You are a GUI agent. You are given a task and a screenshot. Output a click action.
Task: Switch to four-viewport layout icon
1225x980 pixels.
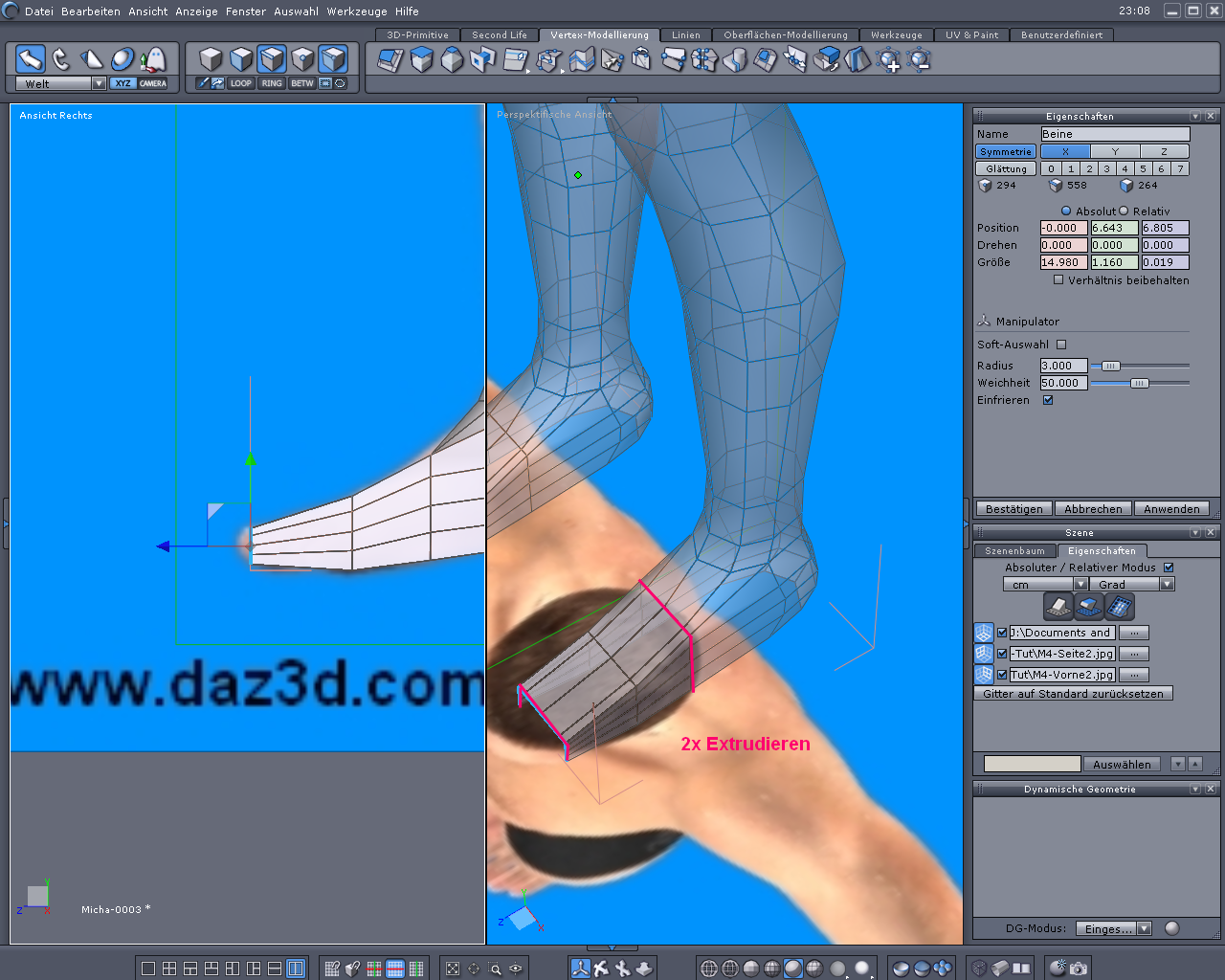click(x=169, y=969)
